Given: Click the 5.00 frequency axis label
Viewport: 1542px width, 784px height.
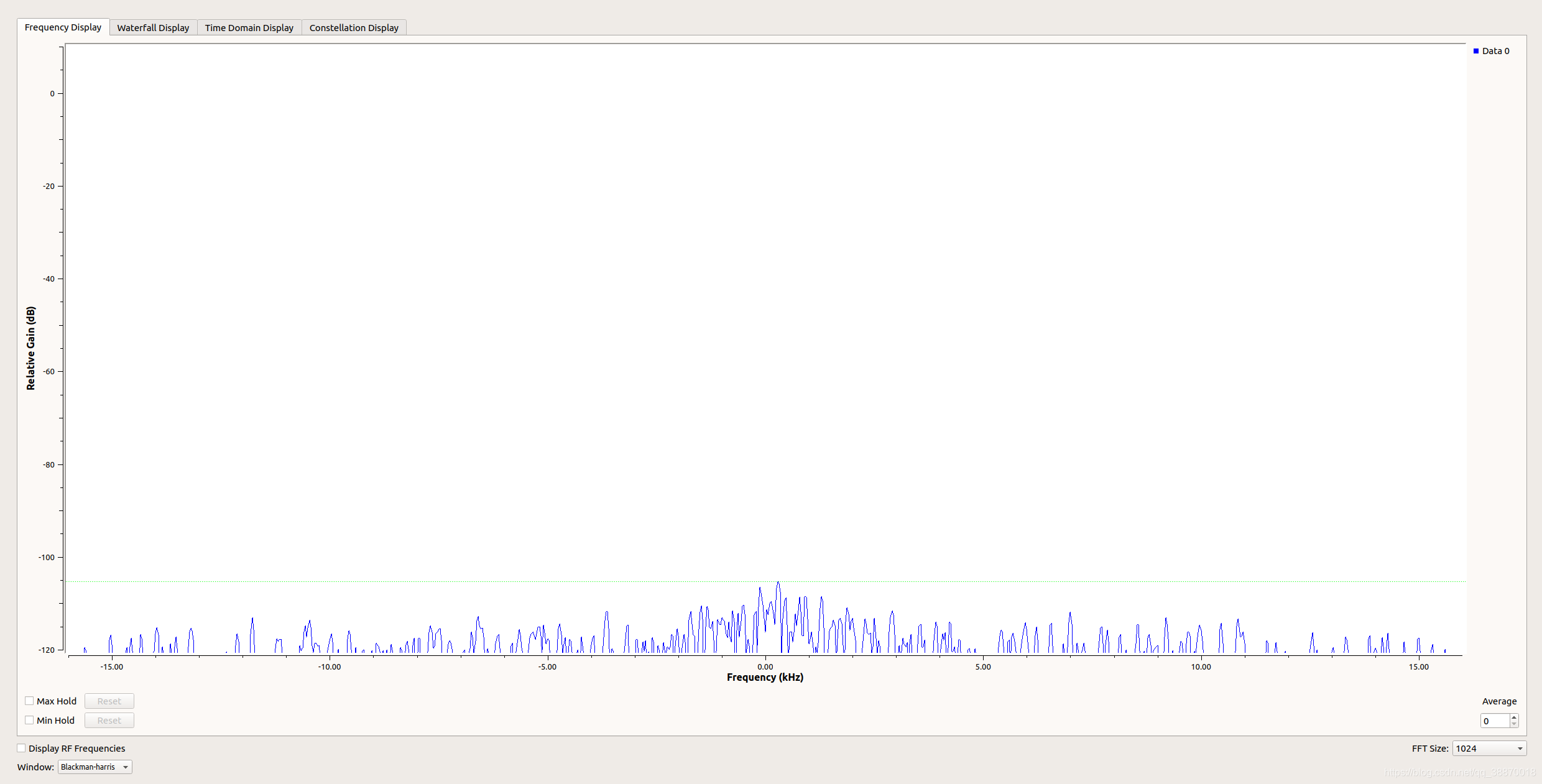Looking at the screenshot, I should (983, 667).
